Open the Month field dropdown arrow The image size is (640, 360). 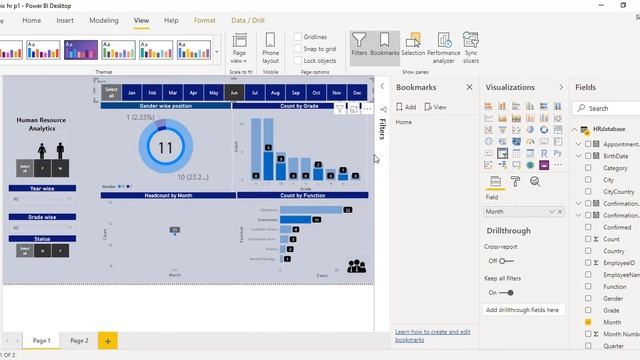551,211
